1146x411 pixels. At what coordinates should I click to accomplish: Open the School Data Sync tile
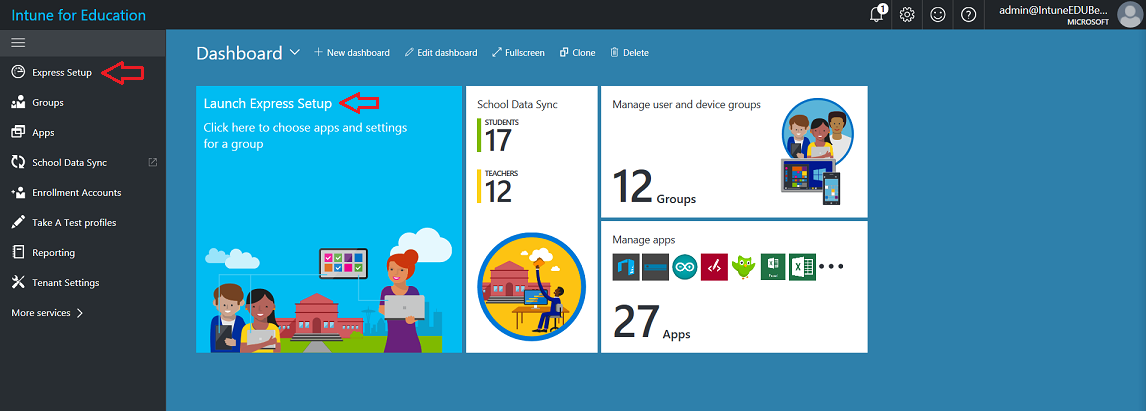[531, 219]
